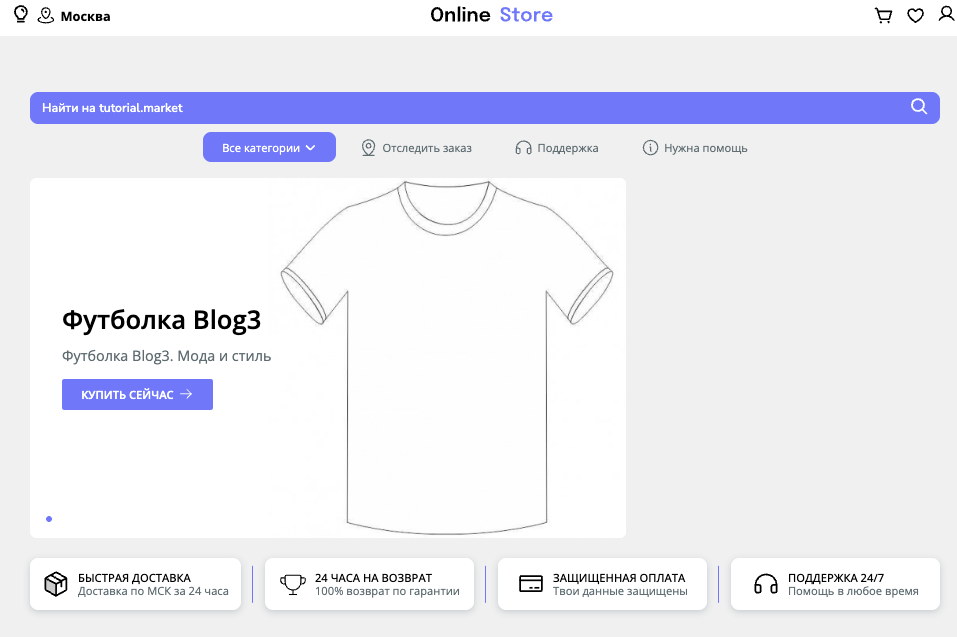The image size is (957, 637).
Task: Click the magnifier search icon
Action: [919, 107]
